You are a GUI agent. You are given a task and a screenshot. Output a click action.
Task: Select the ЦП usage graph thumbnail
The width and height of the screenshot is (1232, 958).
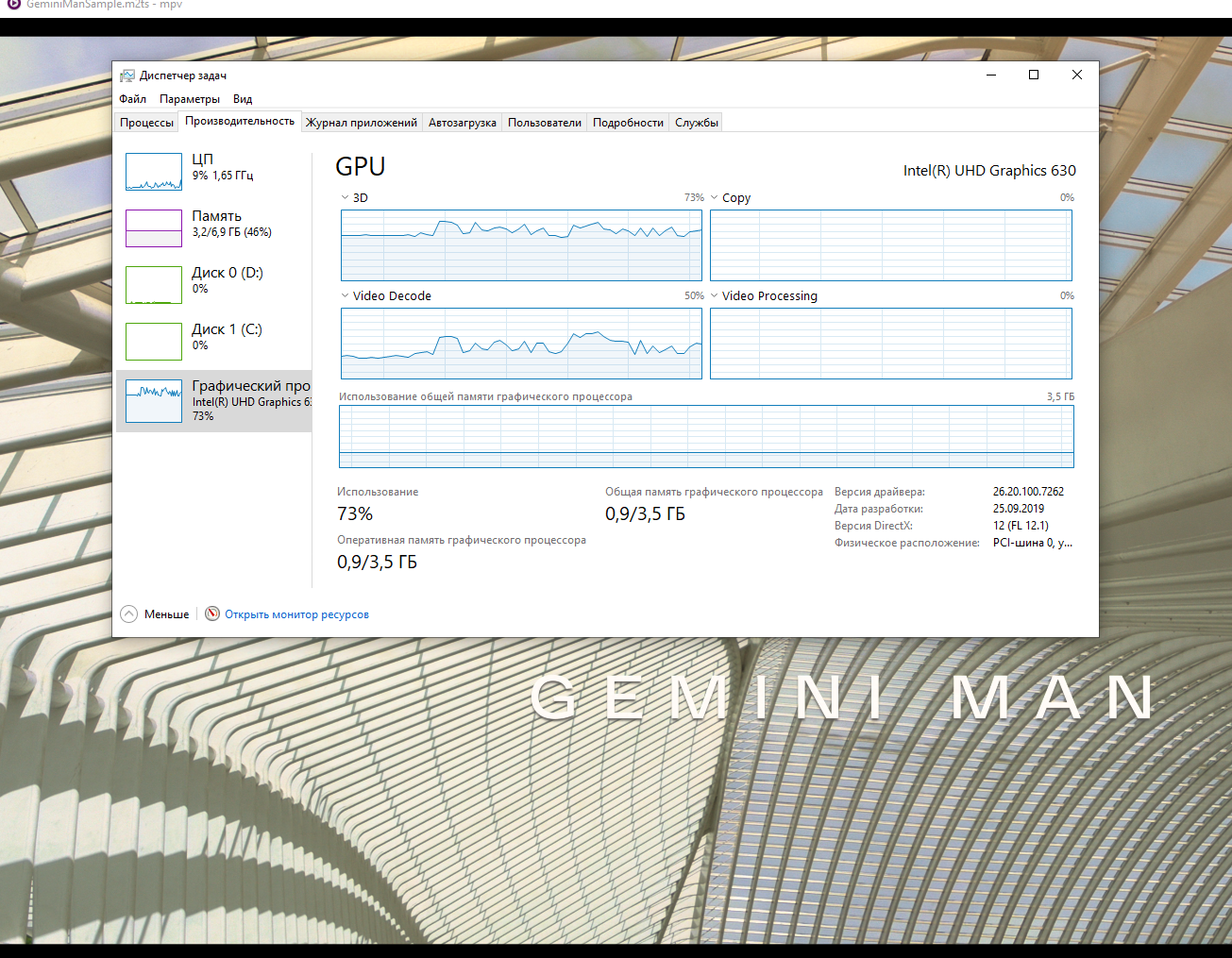click(154, 172)
